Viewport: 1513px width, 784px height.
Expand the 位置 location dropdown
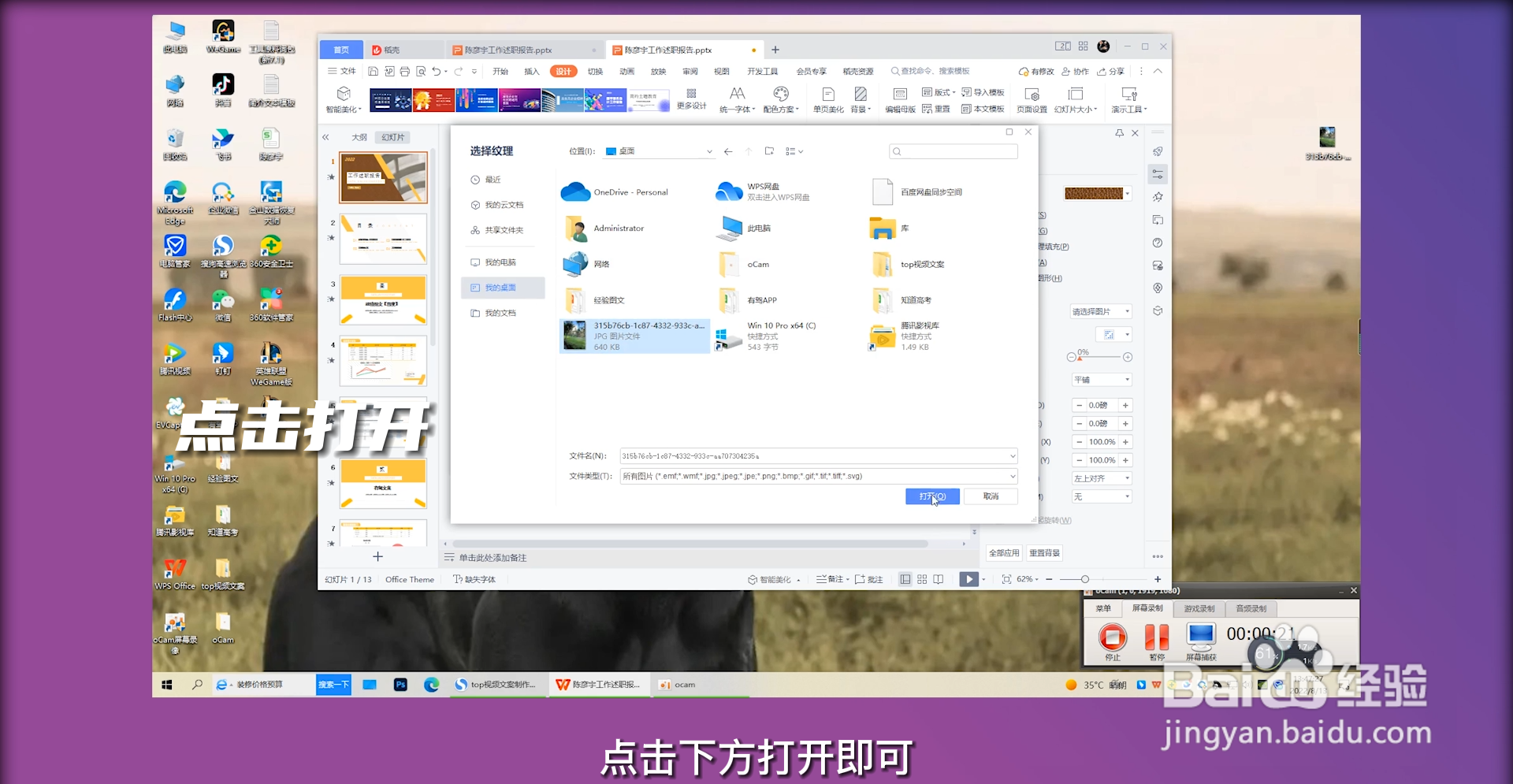click(709, 151)
